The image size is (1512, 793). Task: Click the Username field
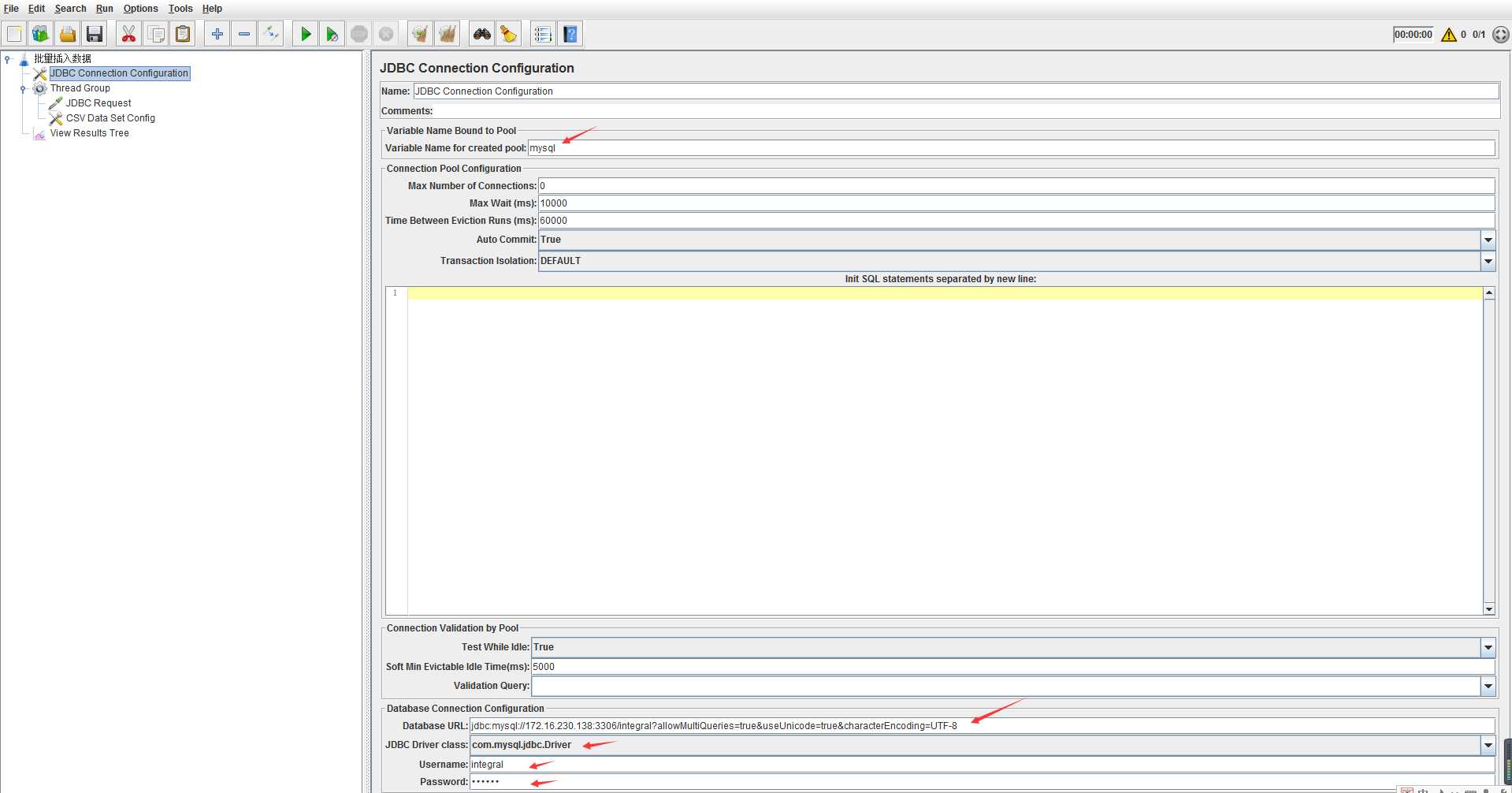(x=983, y=765)
